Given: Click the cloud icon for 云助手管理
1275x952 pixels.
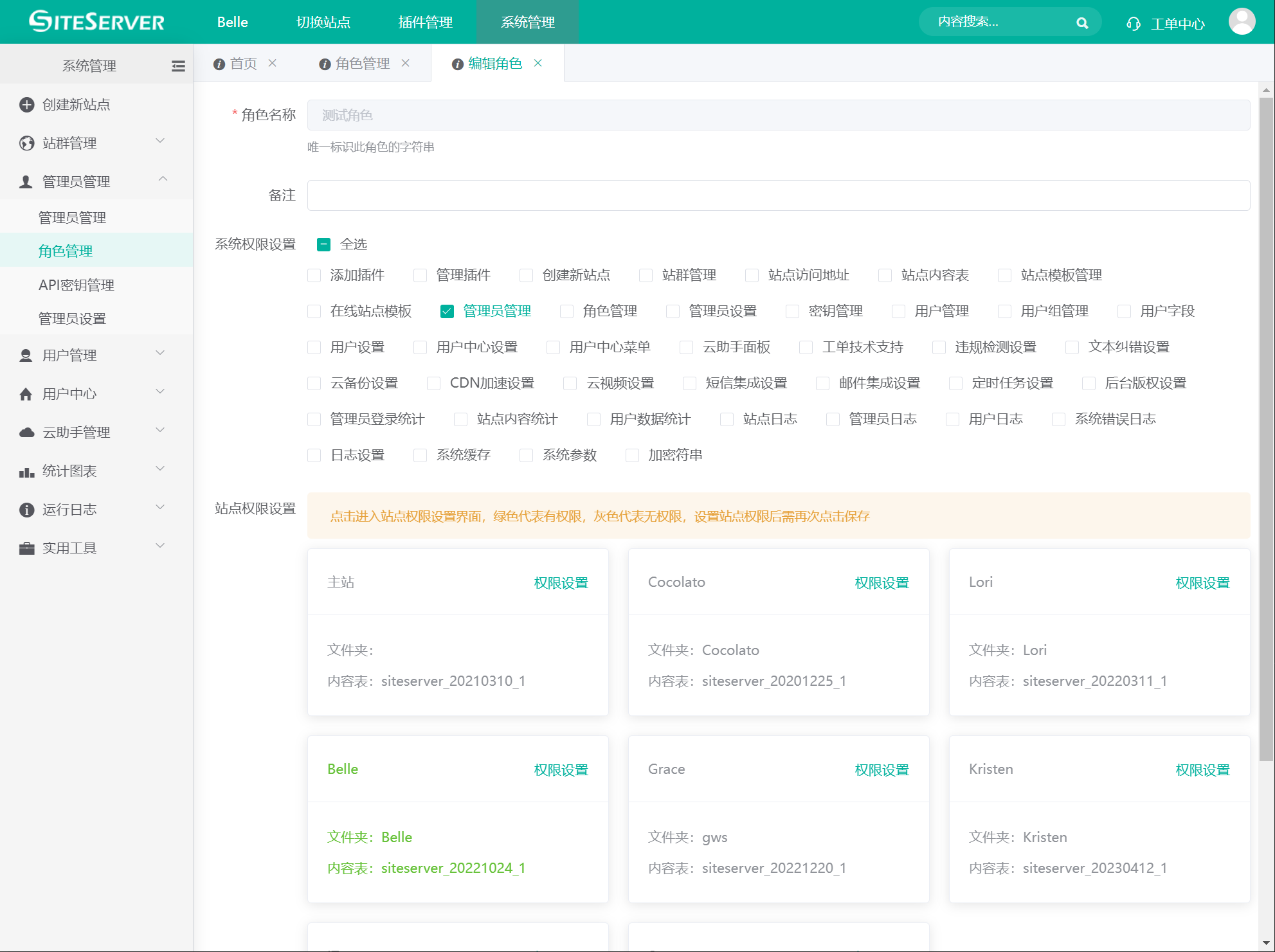Looking at the screenshot, I should click(26, 433).
